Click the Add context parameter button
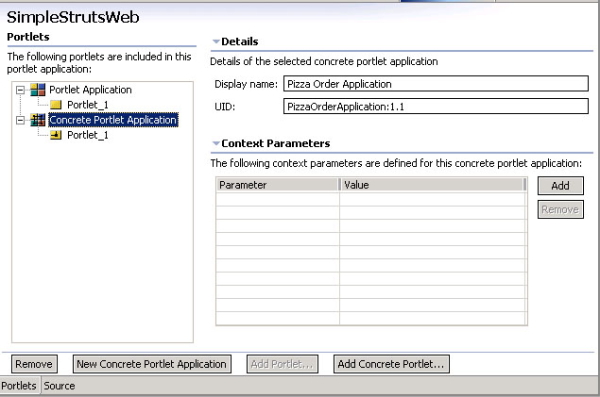The width and height of the screenshot is (600, 397). click(x=561, y=186)
